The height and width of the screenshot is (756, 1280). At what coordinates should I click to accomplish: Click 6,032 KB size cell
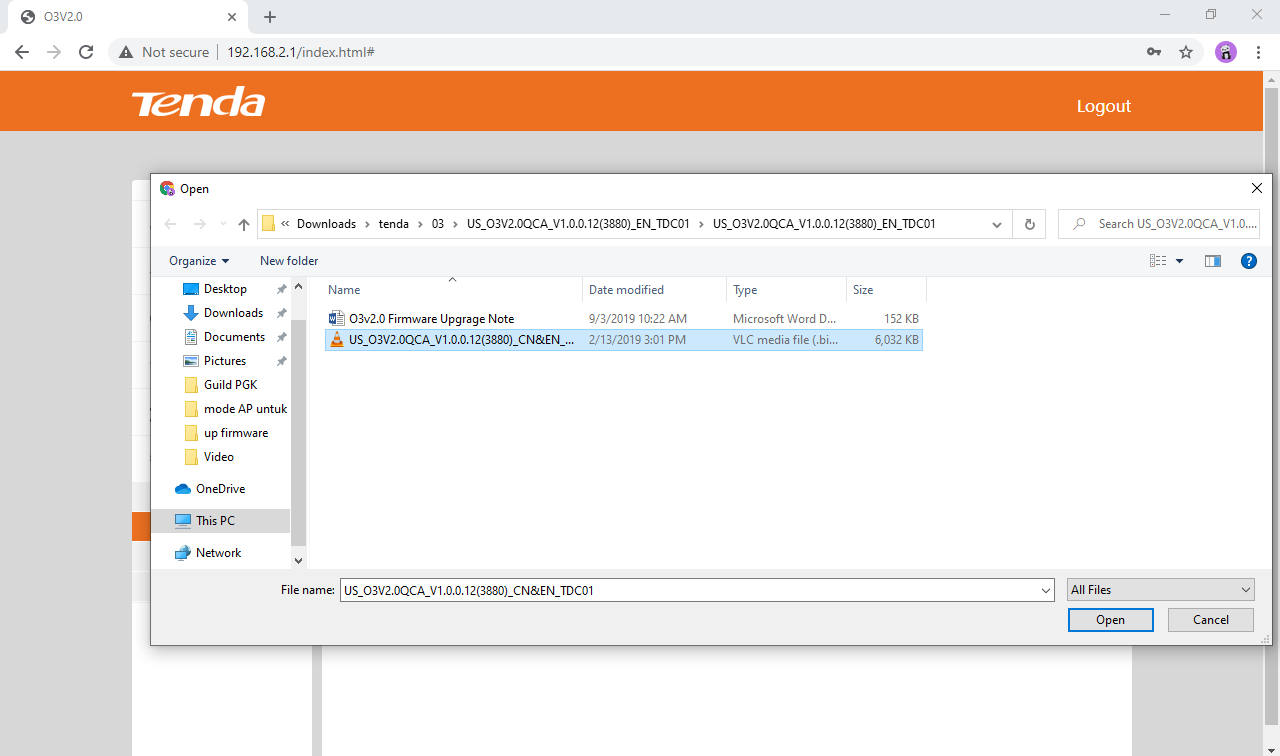point(896,340)
